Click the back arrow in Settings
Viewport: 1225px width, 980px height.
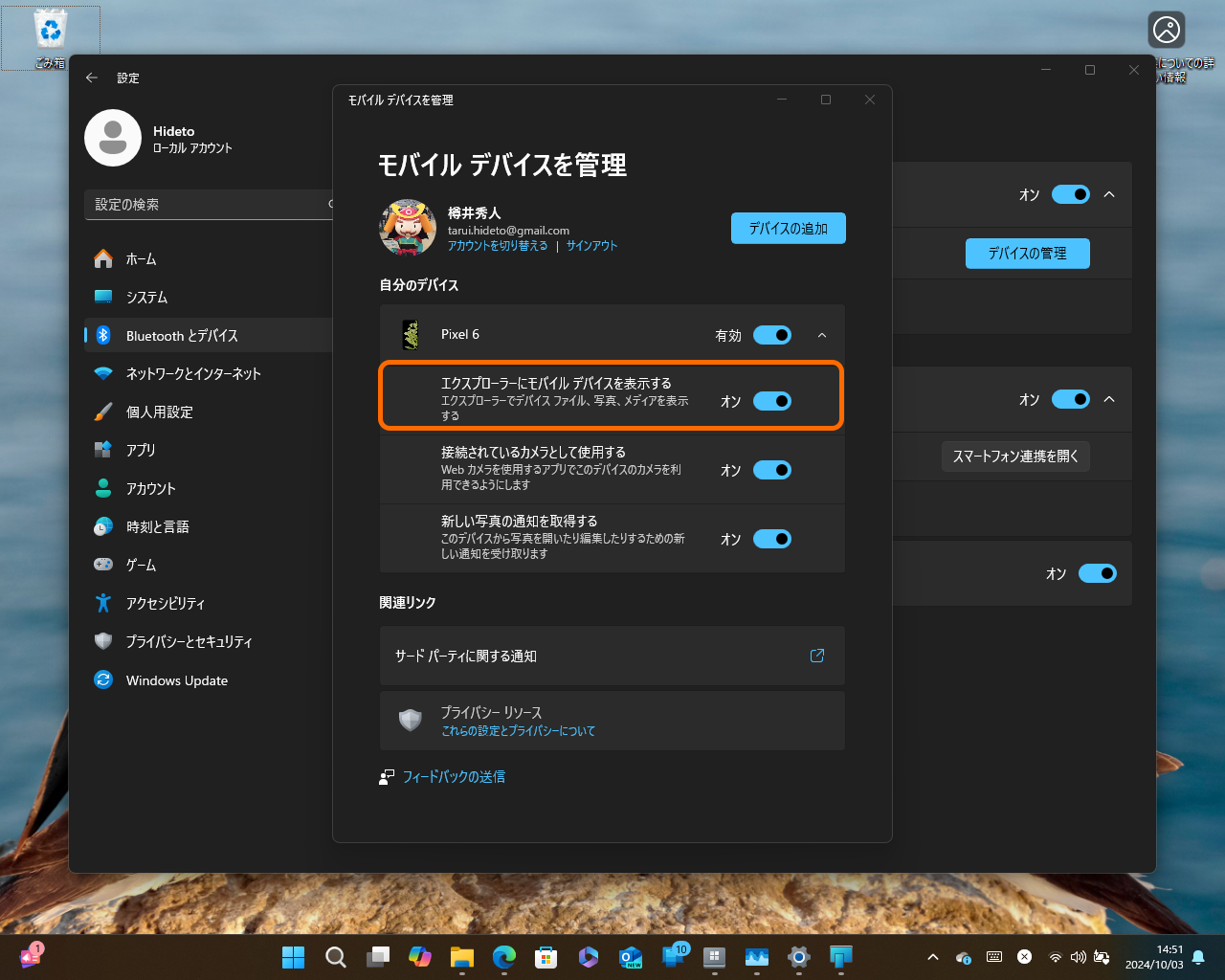[x=92, y=78]
